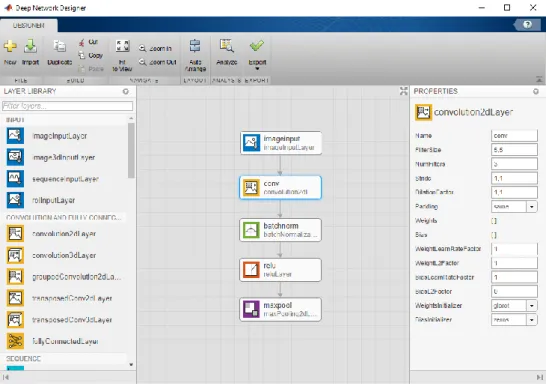The width and height of the screenshot is (546, 386).
Task: Click the New network icon
Action: [x=10, y=46]
